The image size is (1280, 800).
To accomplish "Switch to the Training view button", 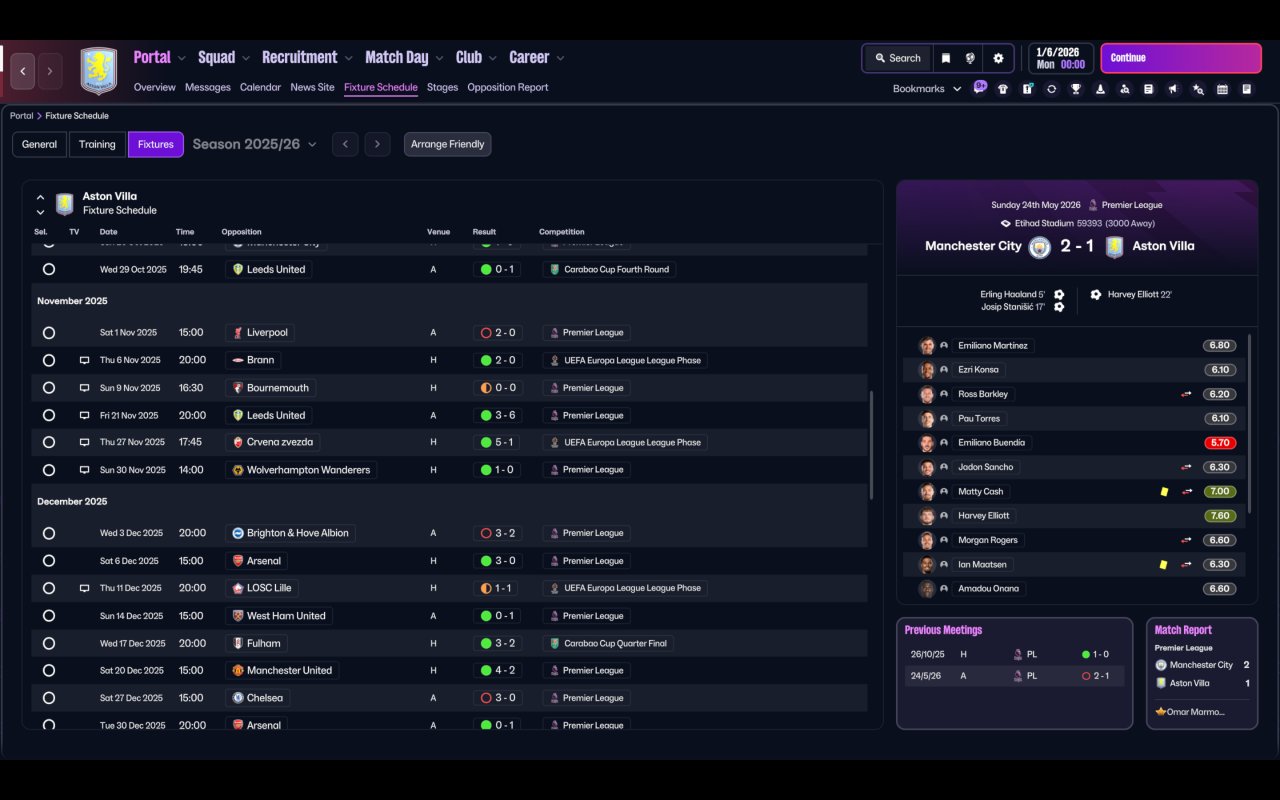I will (97, 144).
